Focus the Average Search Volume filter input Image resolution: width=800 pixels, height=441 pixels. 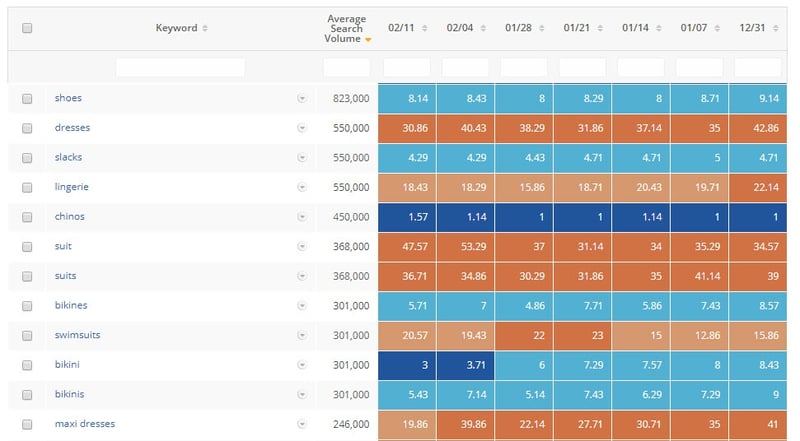point(346,67)
